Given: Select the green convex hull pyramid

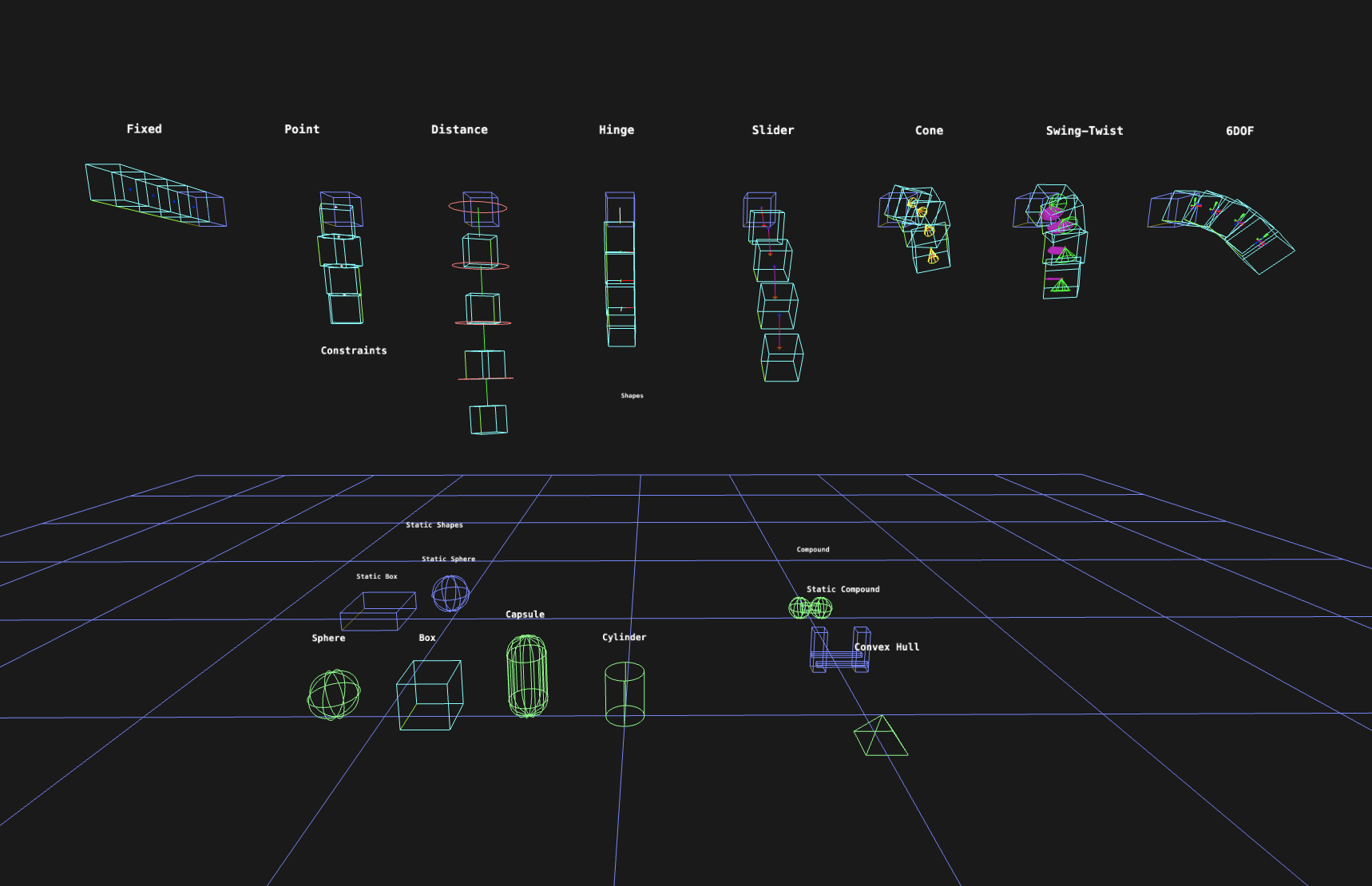Looking at the screenshot, I should (x=881, y=736).
